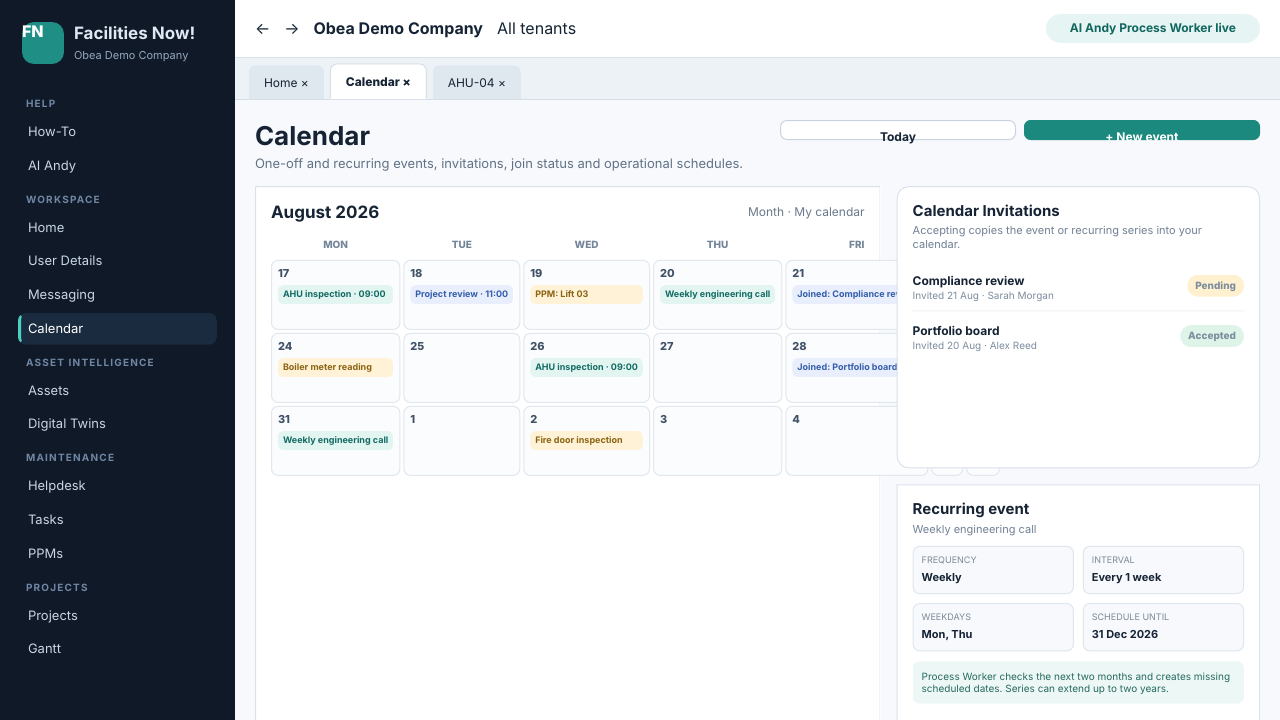The width and height of the screenshot is (1280, 720).
Task: Click the AI Andy Process Worker live badge
Action: (1153, 28)
